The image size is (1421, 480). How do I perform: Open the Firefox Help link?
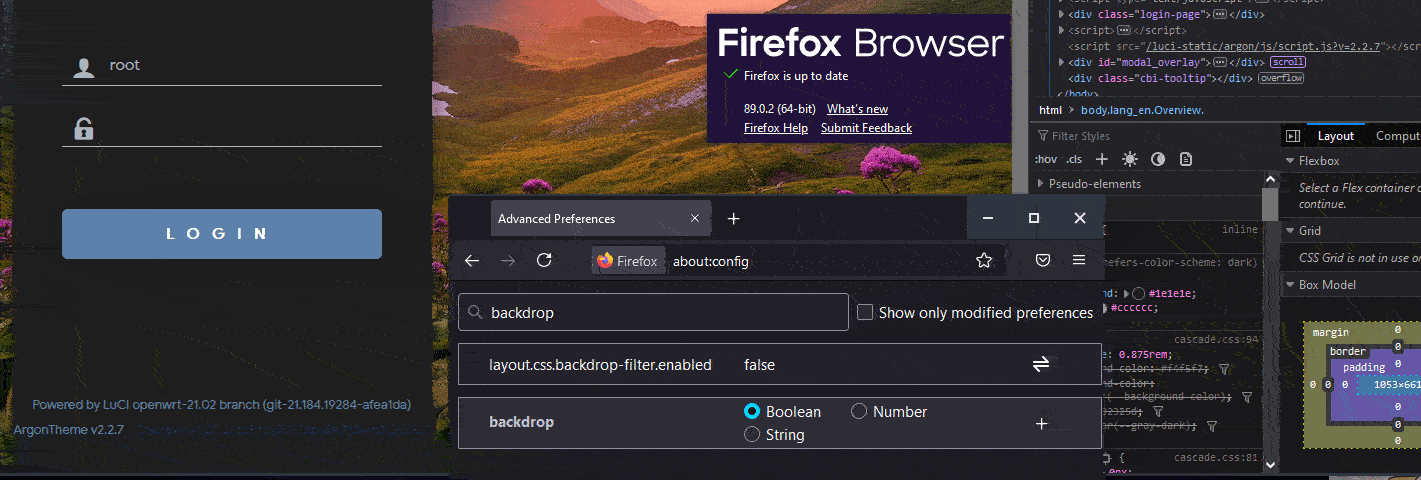pos(776,128)
